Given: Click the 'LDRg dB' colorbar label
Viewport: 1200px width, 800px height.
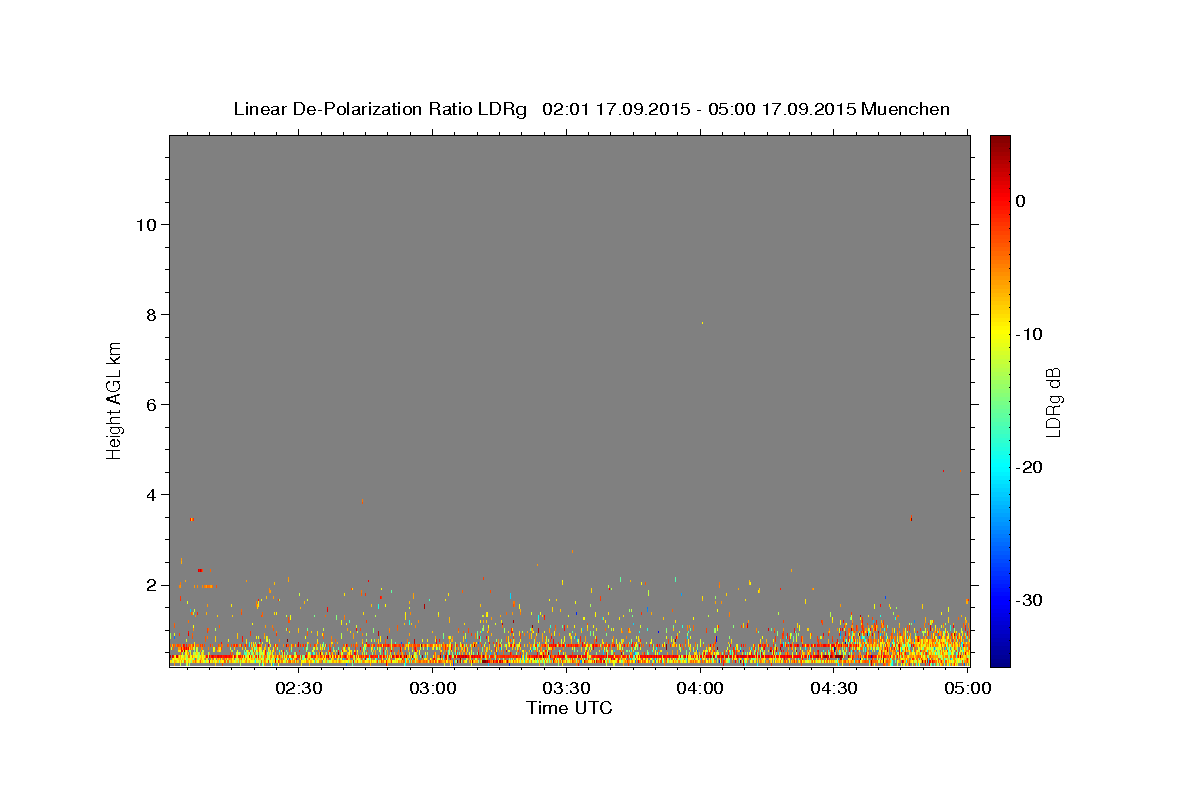Looking at the screenshot, I should [1052, 401].
